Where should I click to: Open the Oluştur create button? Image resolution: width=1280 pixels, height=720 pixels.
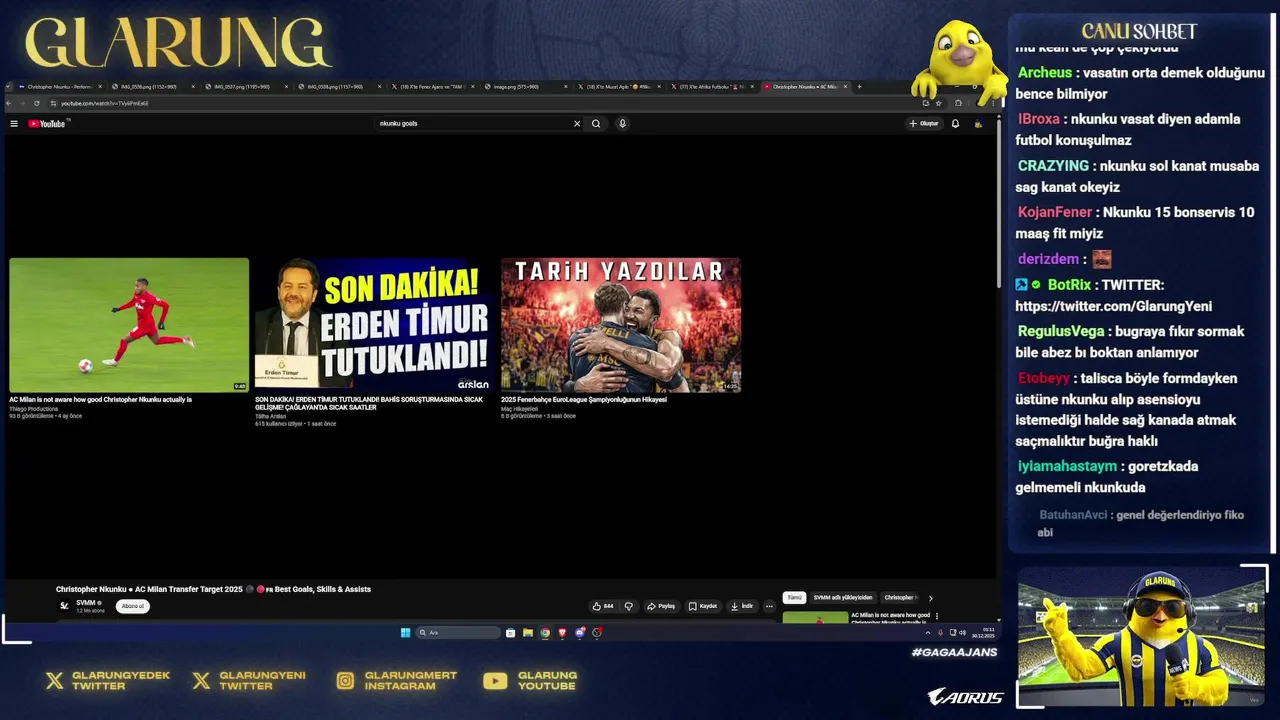pos(924,124)
